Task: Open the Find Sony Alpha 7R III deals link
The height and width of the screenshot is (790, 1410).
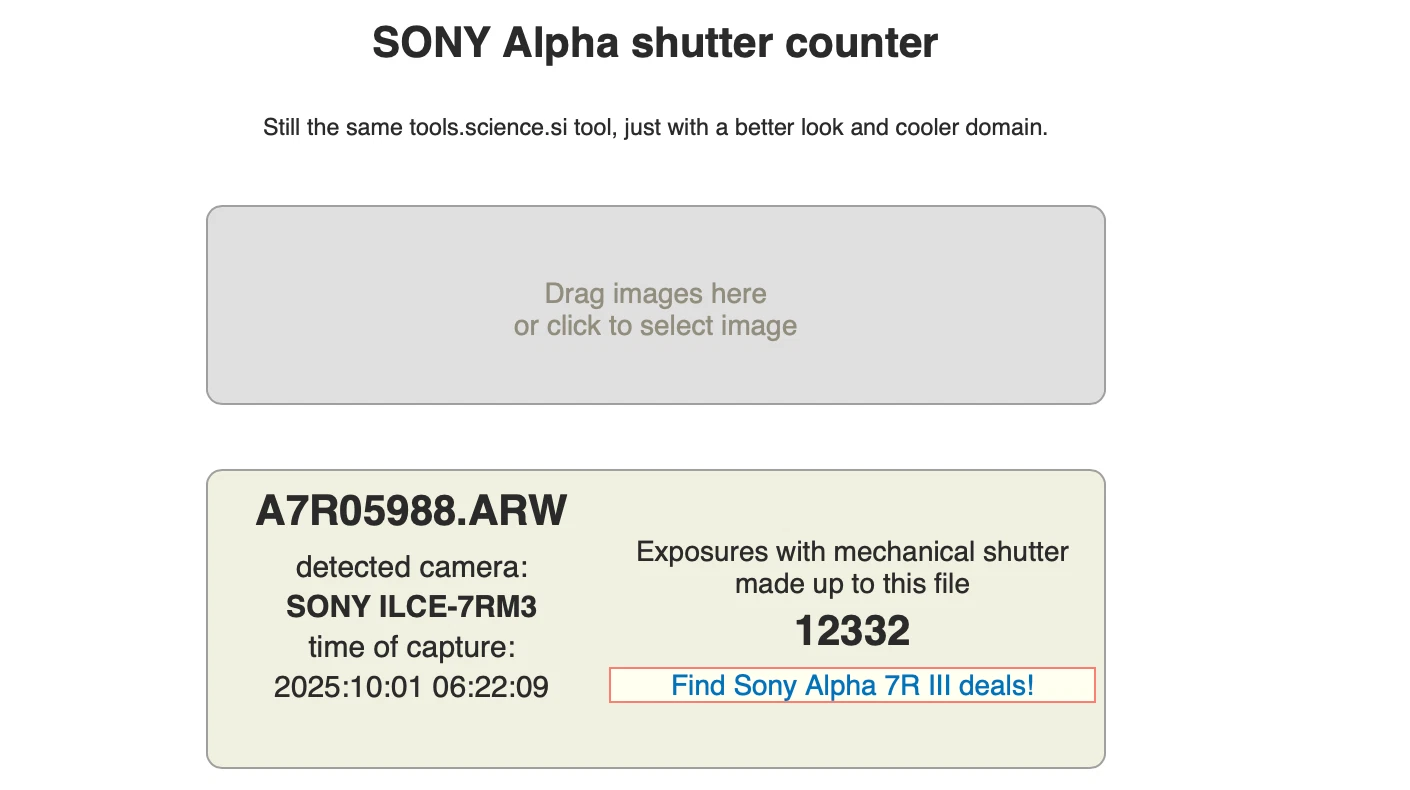Action: 852,686
